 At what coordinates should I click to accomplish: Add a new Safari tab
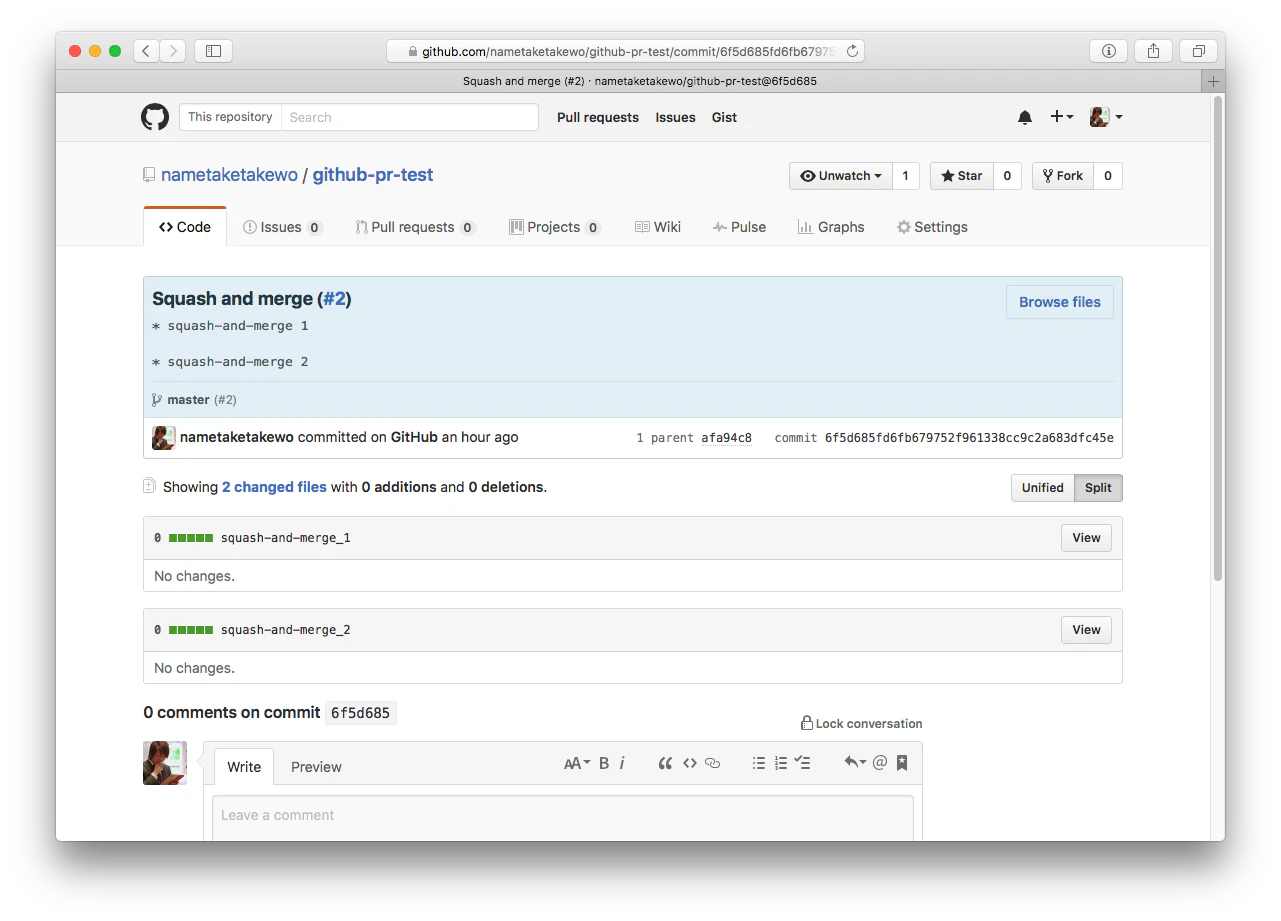[x=1214, y=81]
